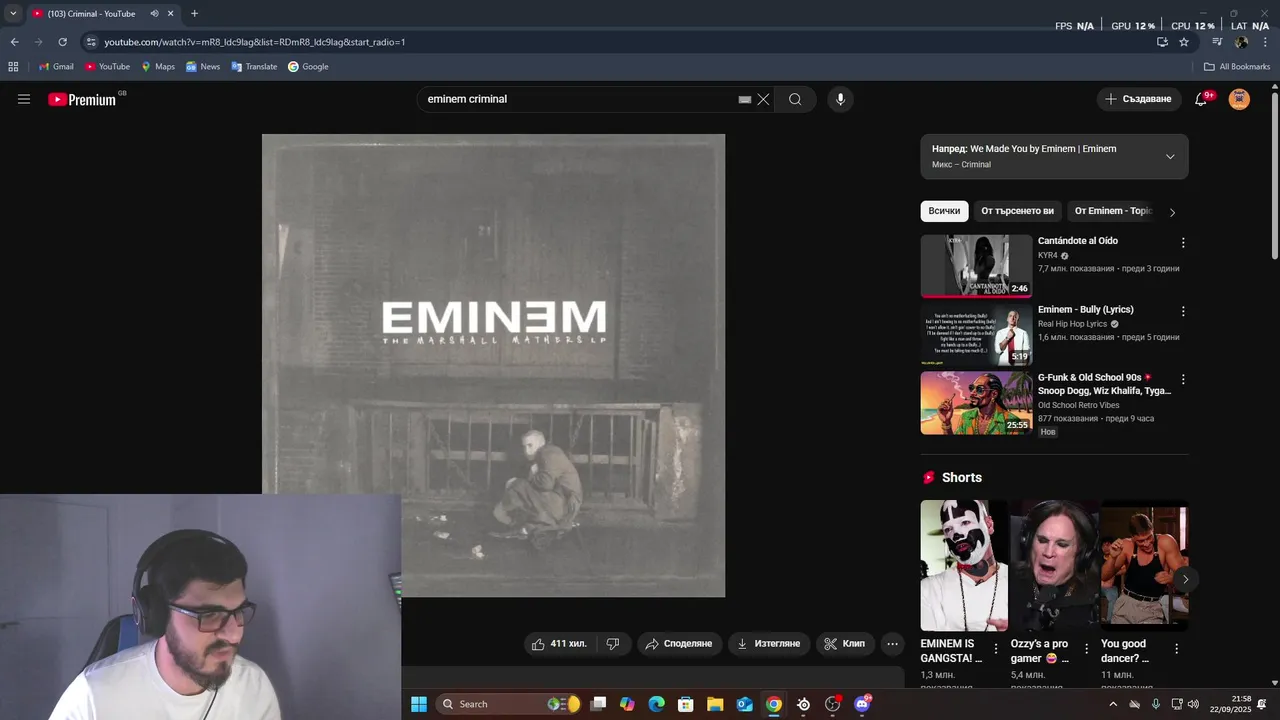Open options for G-Funk & Old School 90s
Viewport: 1280px width, 720px height.
[x=1183, y=380]
